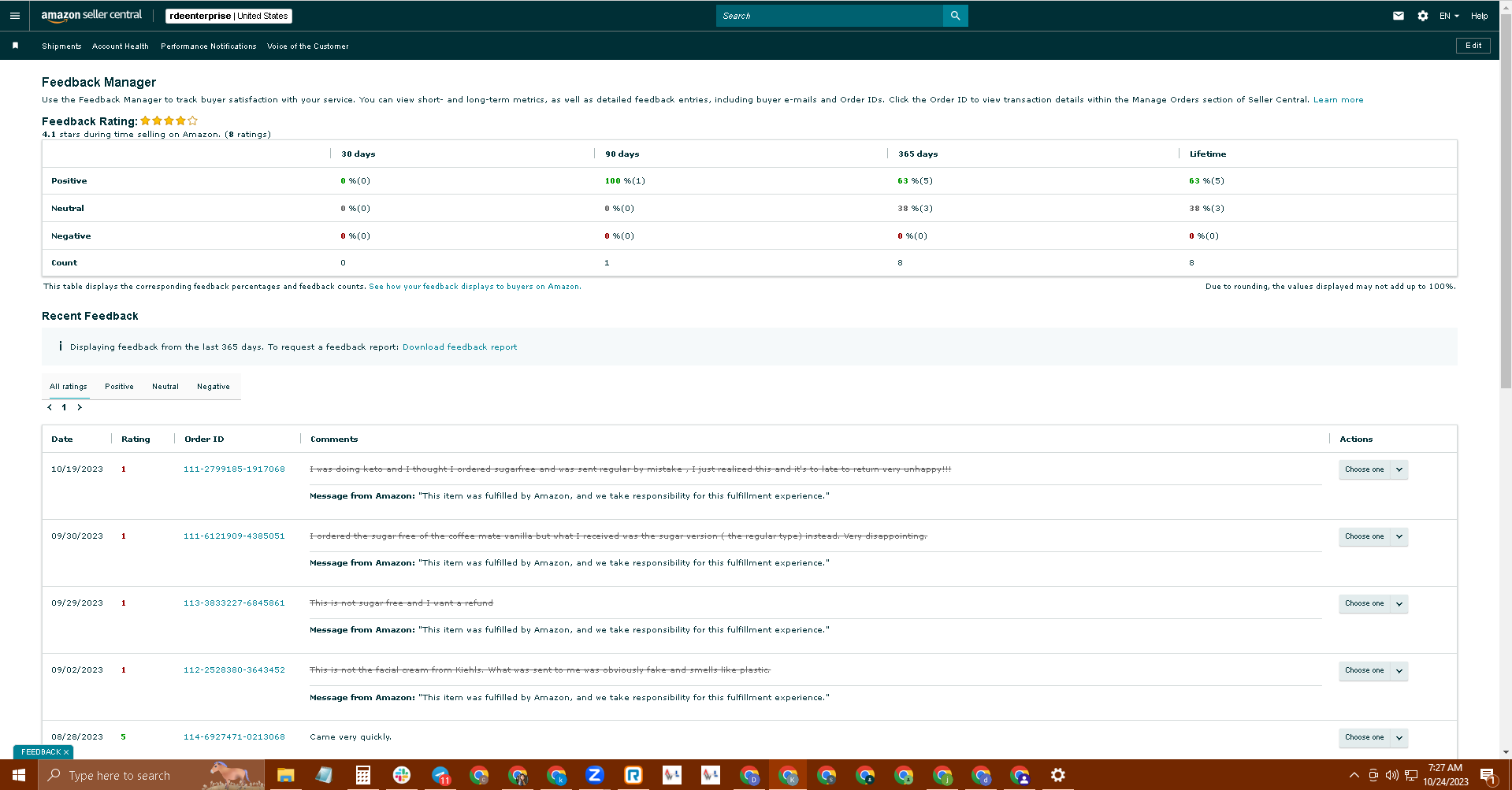The image size is (1512, 790).
Task: Open Telegram from the taskbar
Action: point(440,775)
